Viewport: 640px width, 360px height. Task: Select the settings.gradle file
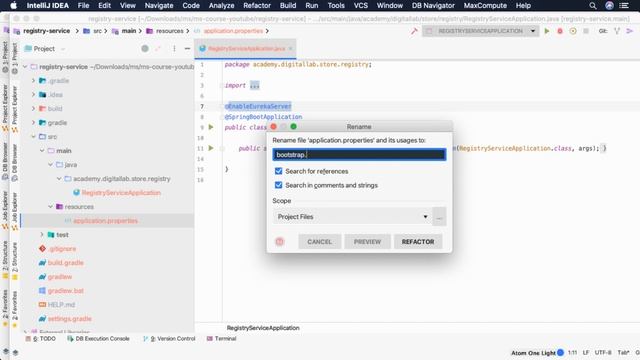click(x=69, y=318)
